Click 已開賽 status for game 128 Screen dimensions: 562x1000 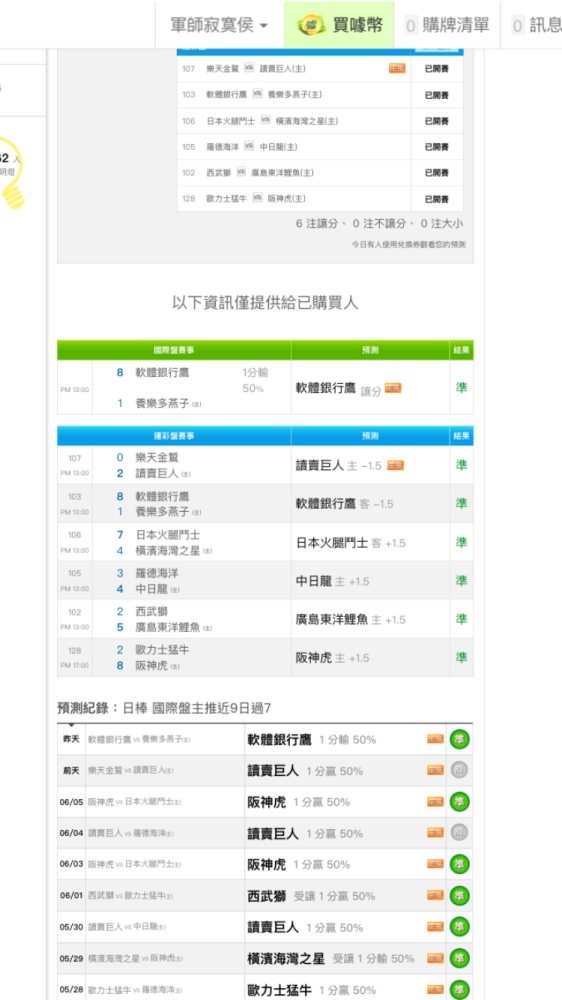tap(436, 200)
